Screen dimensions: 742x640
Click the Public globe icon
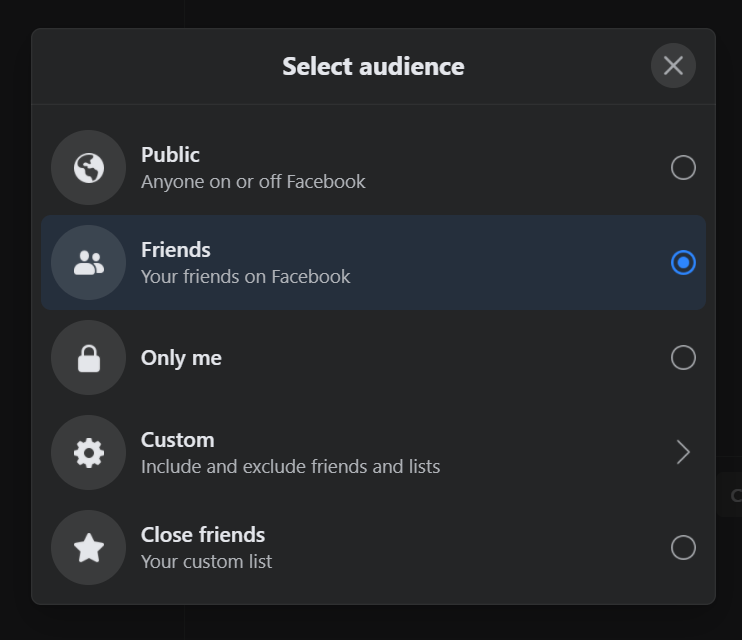[x=89, y=168]
